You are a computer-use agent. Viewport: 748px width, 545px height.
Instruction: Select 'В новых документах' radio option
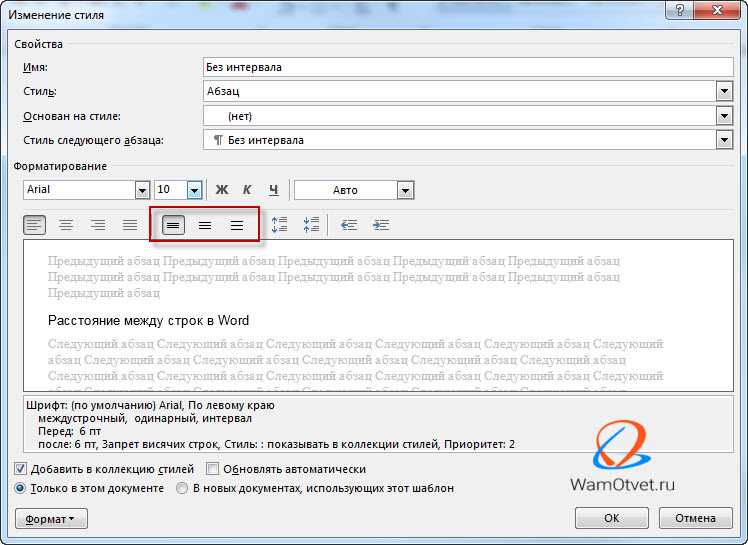(182, 488)
